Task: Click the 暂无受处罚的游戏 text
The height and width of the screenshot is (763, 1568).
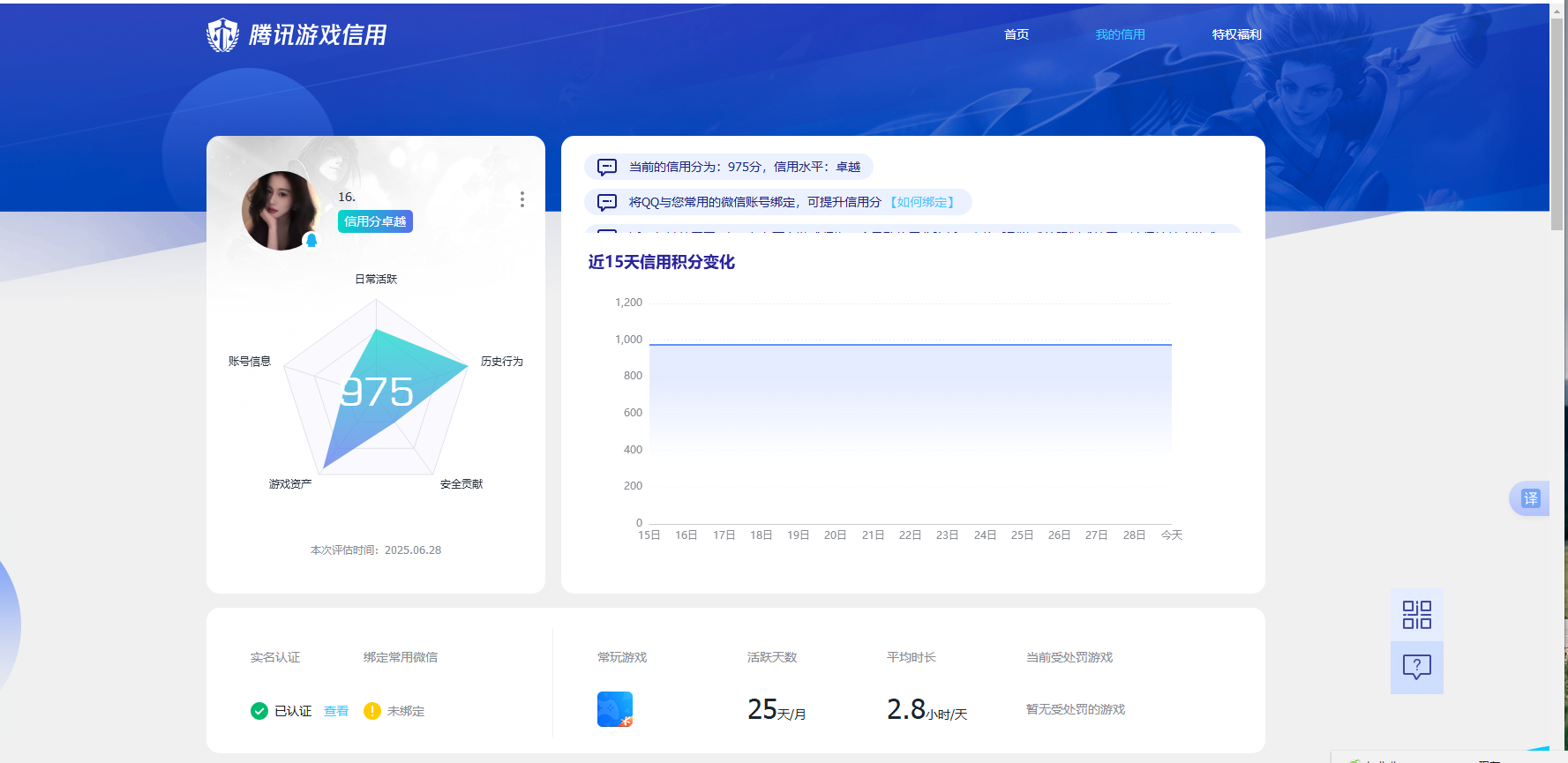Action: coord(1076,709)
